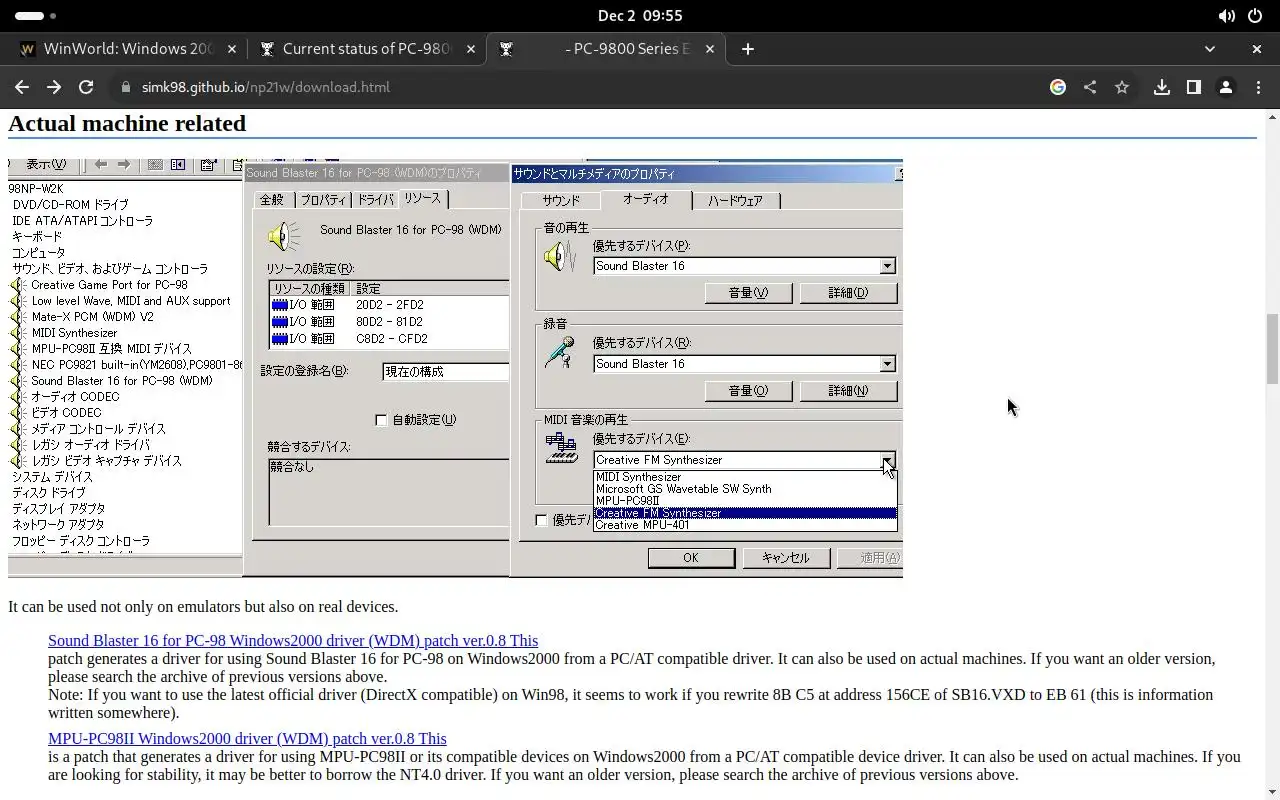Go forward to the next page
This screenshot has height=800, width=1280.
pos(54,87)
